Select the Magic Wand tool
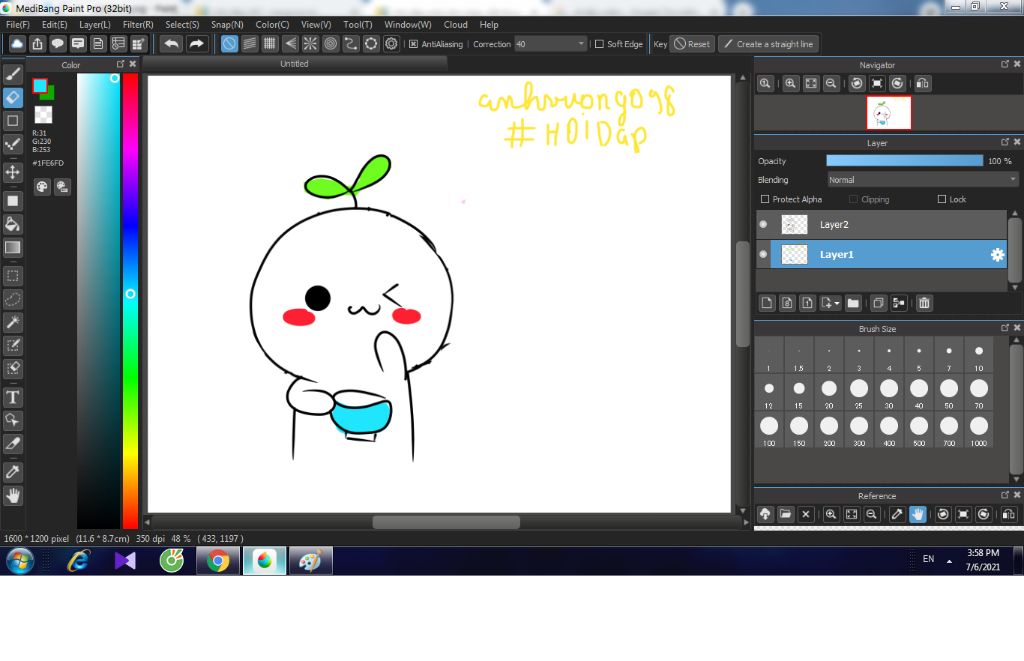1024x661 pixels. tap(12, 322)
